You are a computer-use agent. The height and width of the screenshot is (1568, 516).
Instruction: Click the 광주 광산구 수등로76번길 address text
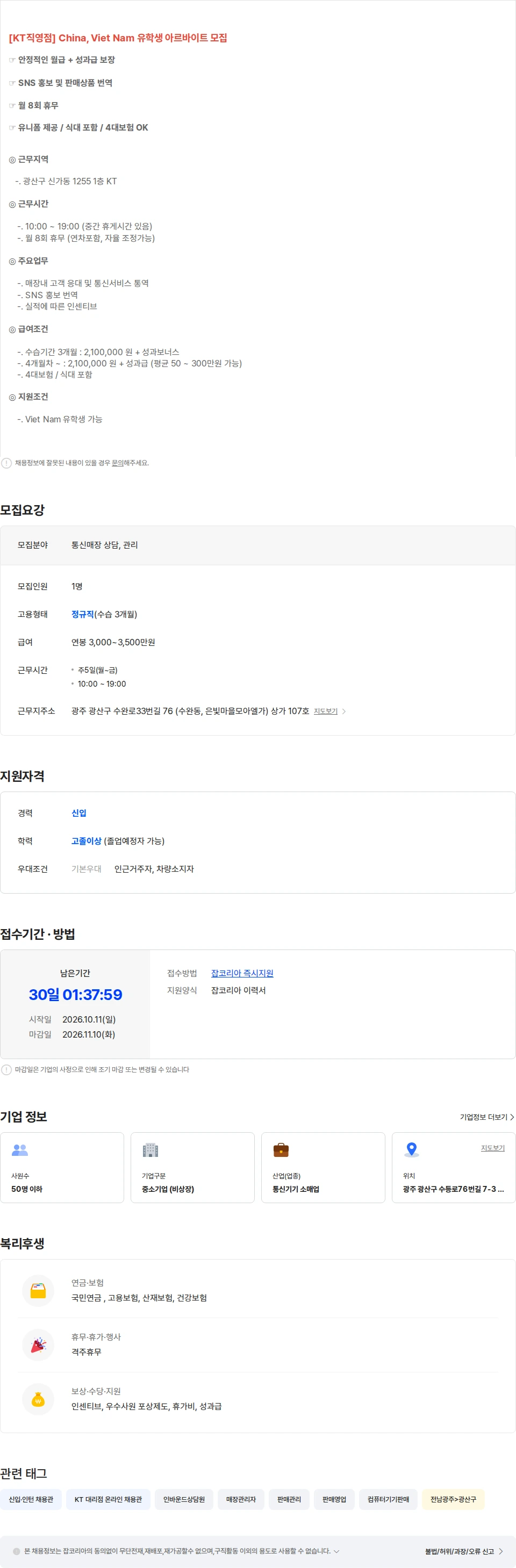453,1189
